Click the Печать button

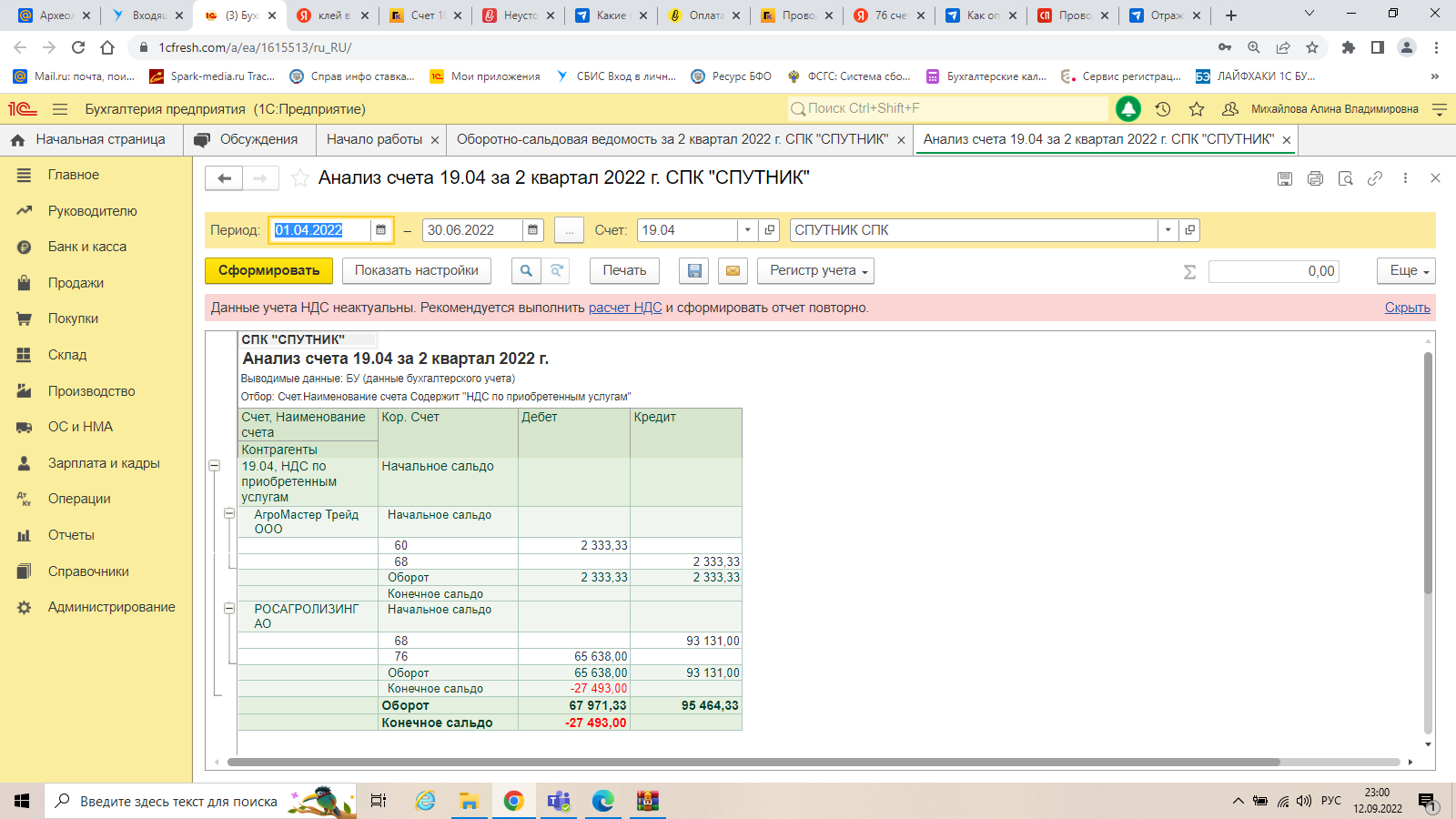[624, 270]
